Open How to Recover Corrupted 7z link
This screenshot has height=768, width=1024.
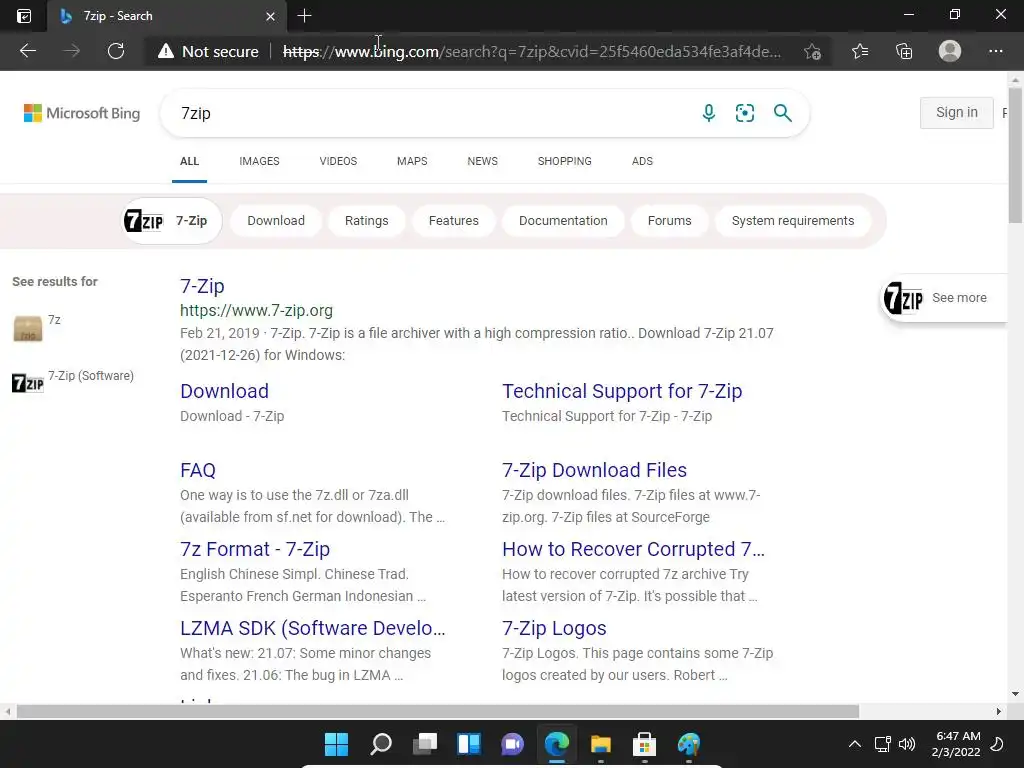pyautogui.click(x=633, y=549)
